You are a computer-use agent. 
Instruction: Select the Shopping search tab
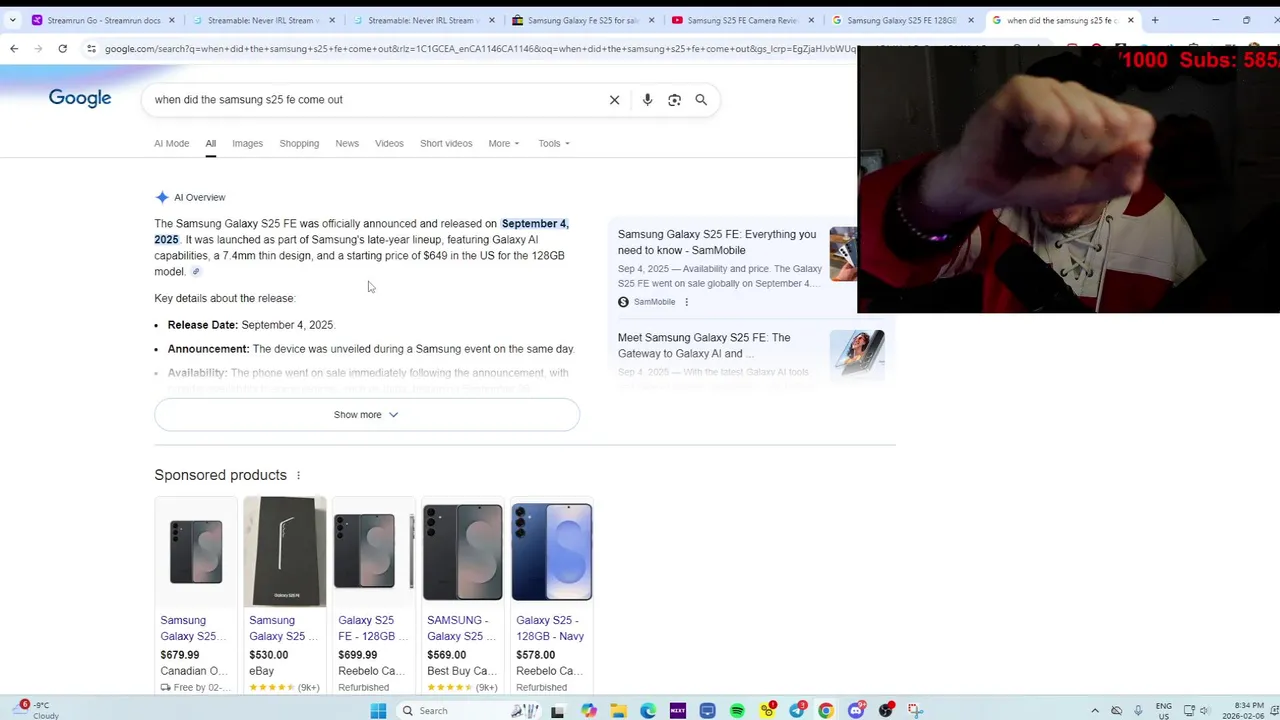(299, 143)
